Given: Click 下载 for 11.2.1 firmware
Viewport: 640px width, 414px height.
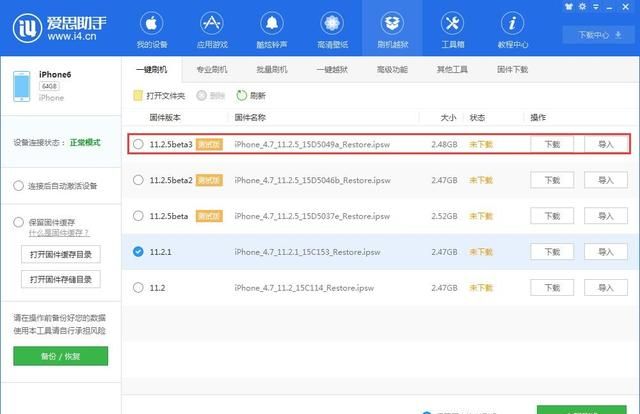Looking at the screenshot, I should click(x=552, y=252).
